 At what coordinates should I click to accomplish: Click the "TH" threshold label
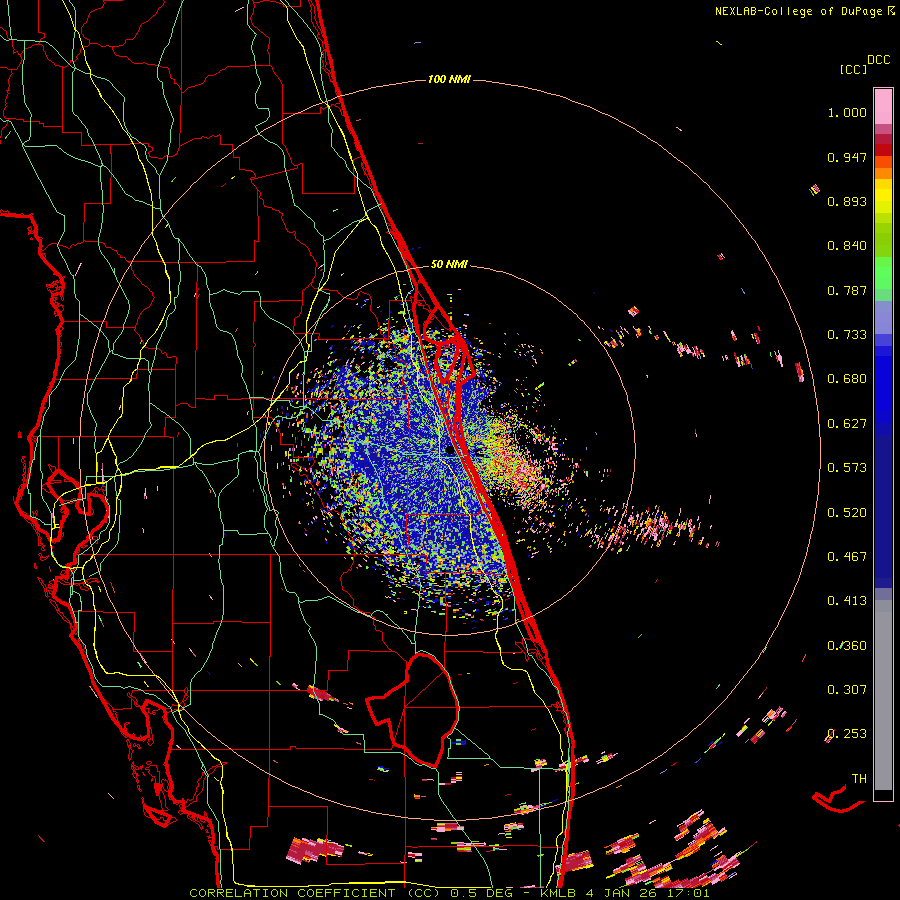pos(859,779)
